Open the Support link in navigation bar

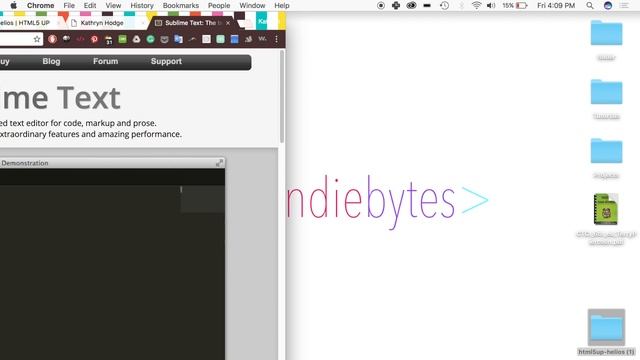tap(166, 61)
